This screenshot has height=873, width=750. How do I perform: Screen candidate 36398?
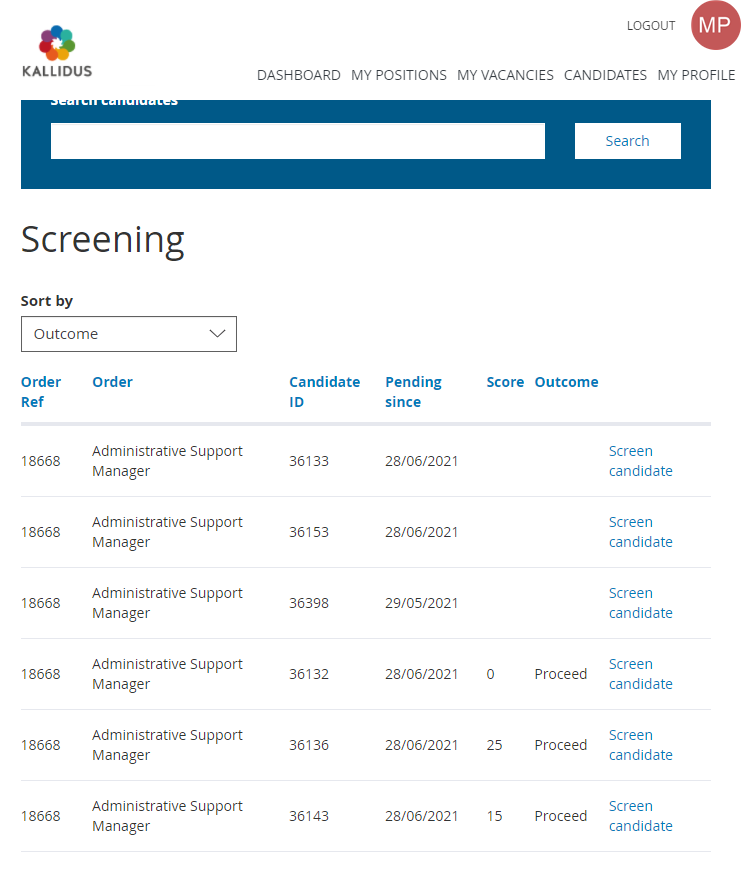click(640, 603)
